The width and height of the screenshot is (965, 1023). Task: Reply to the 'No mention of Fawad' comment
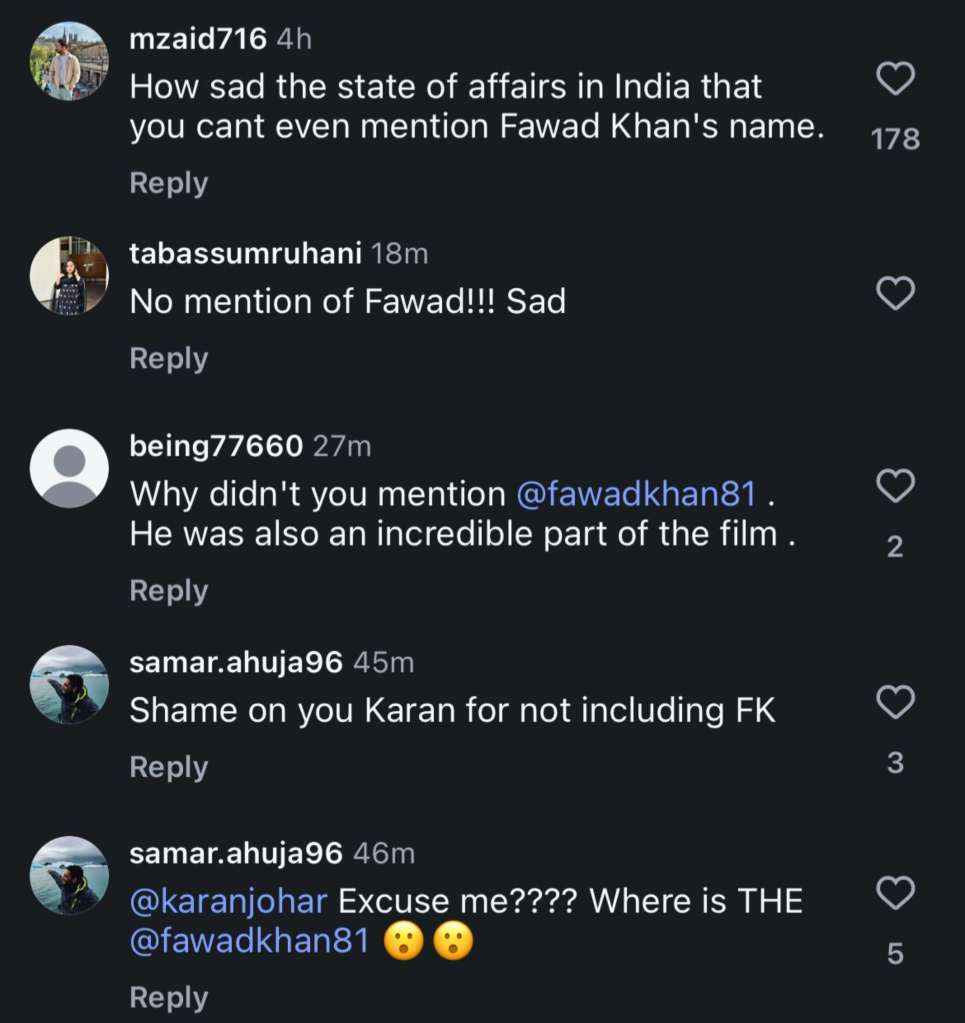click(x=169, y=358)
